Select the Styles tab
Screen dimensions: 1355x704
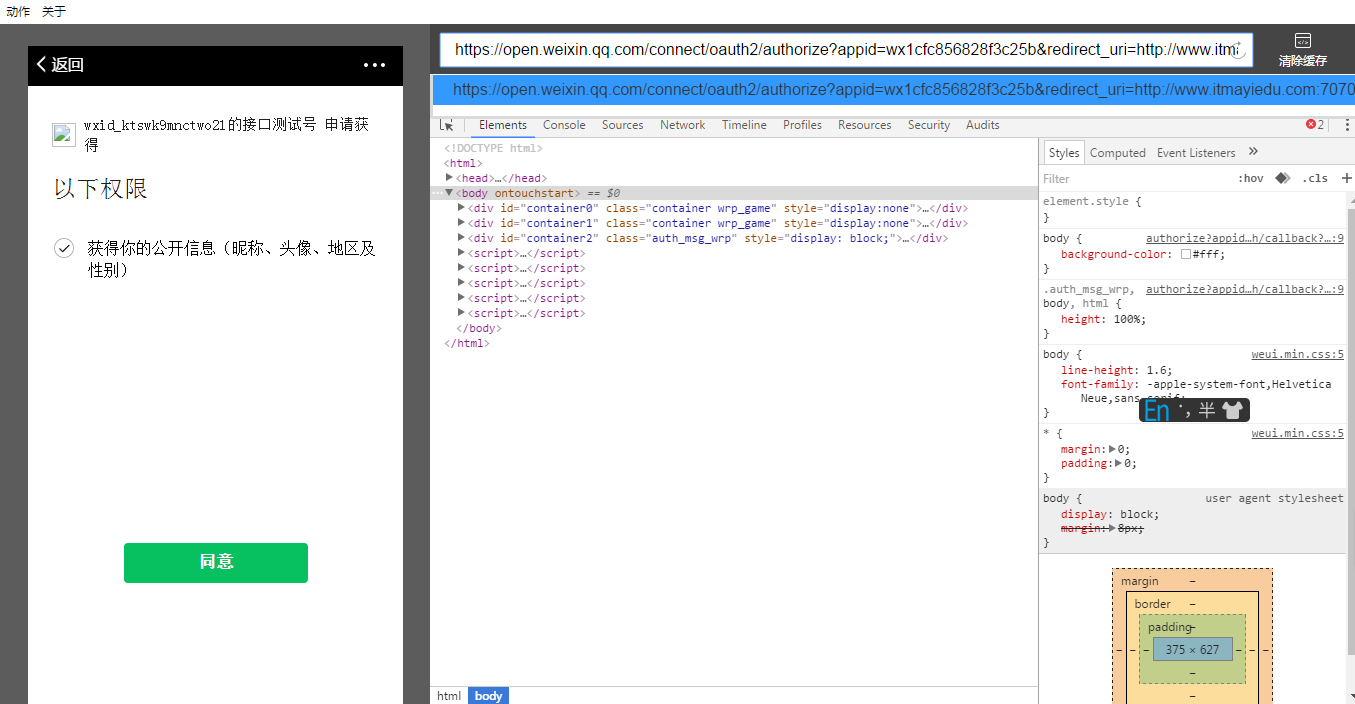pyautogui.click(x=1064, y=153)
